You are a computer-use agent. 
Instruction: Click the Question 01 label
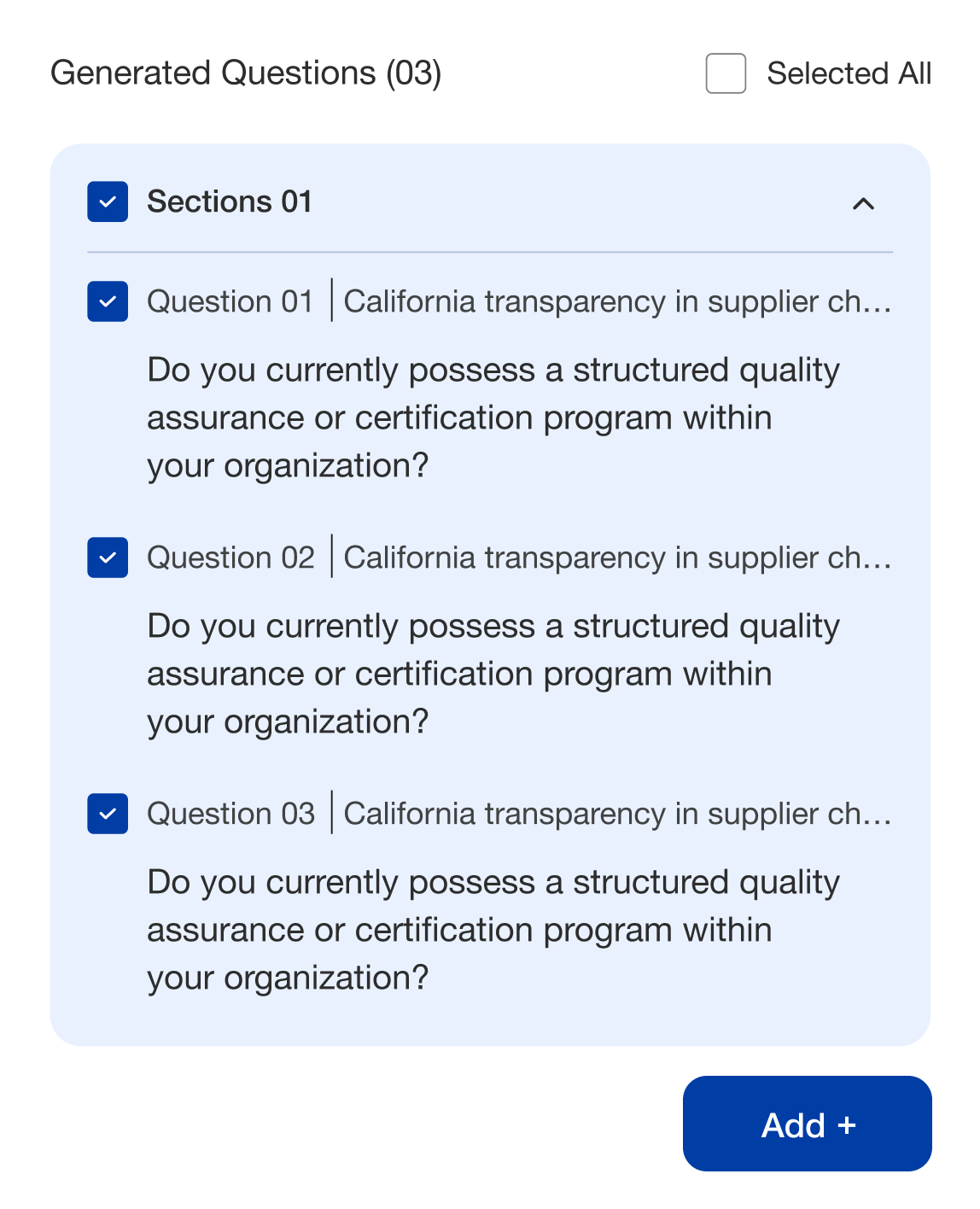tap(230, 301)
